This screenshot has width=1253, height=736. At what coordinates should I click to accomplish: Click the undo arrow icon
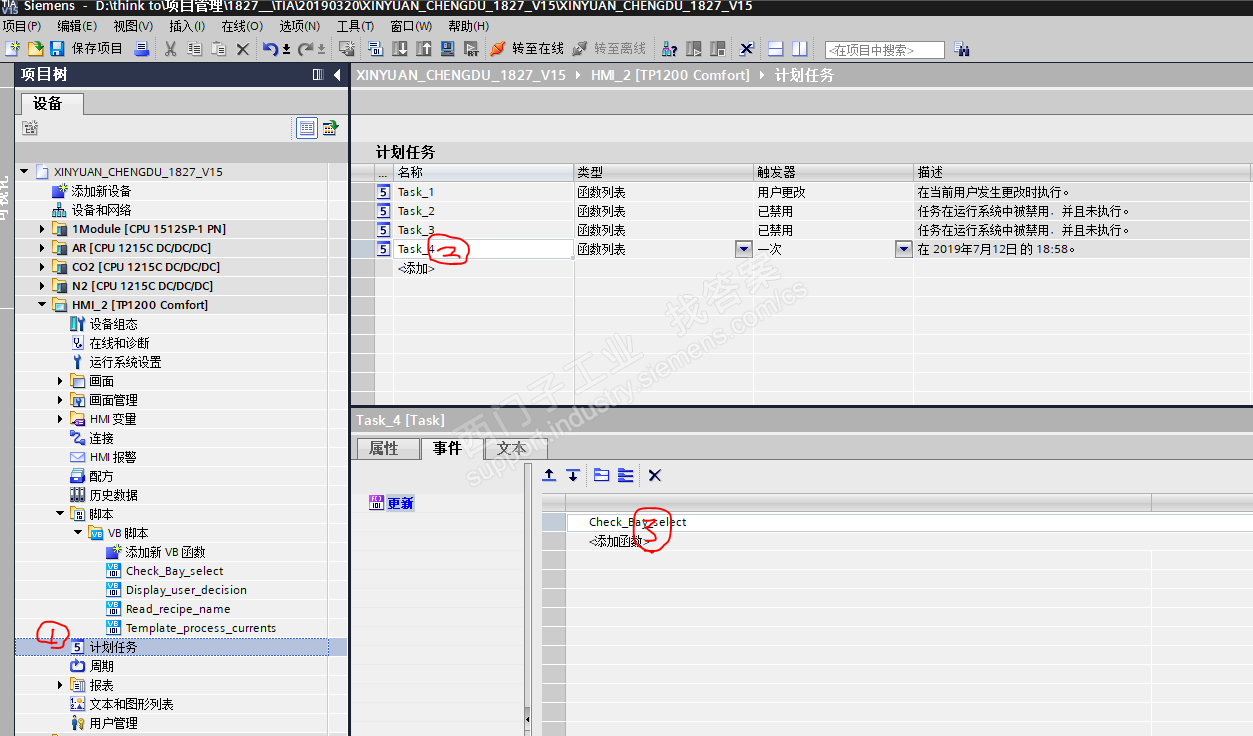[270, 49]
